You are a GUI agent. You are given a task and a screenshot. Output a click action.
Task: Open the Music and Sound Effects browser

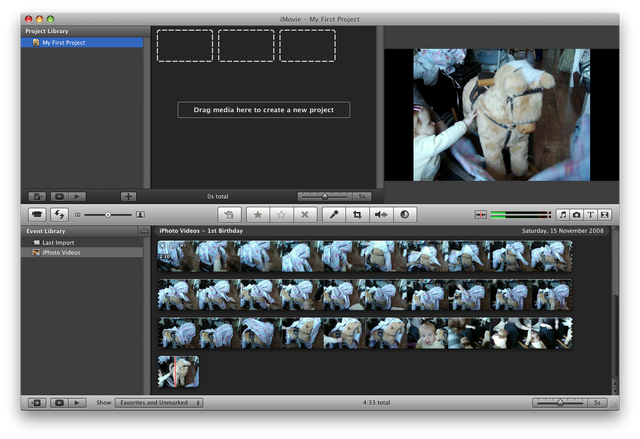(563, 215)
